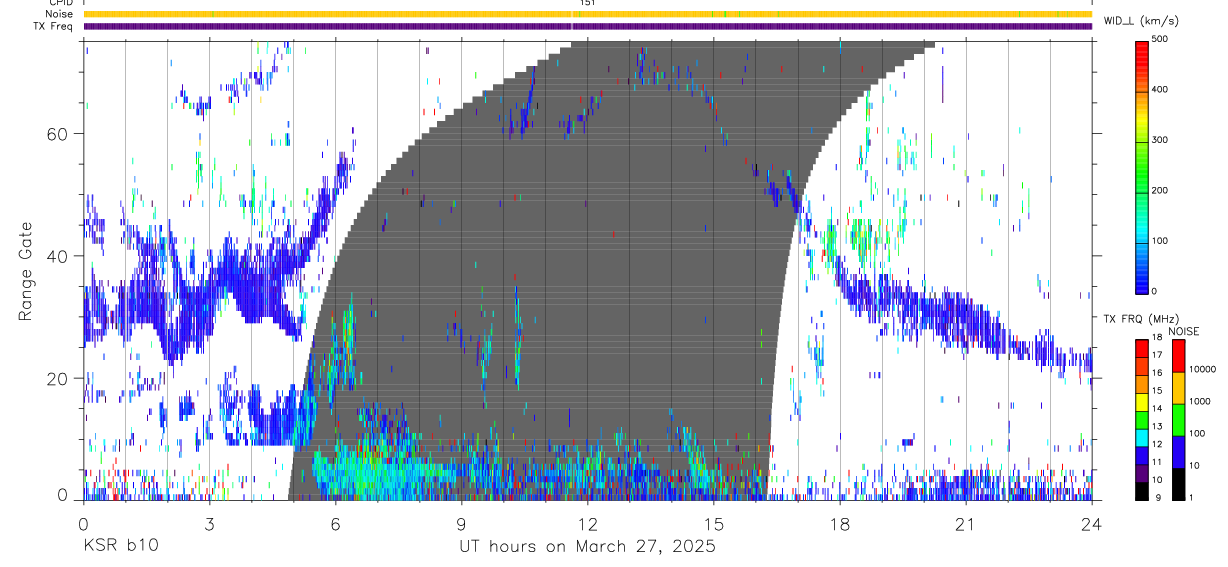Click the 14 label on TX FRQ legend

click(1156, 408)
